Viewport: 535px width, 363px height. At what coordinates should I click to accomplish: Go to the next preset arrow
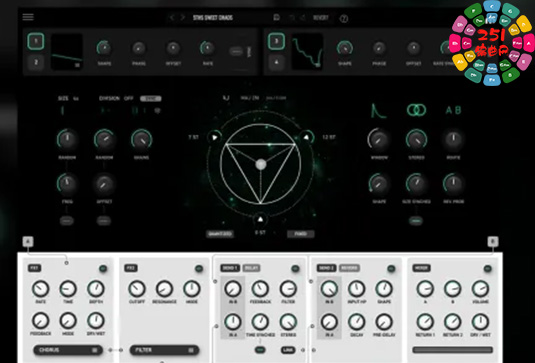[183, 17]
